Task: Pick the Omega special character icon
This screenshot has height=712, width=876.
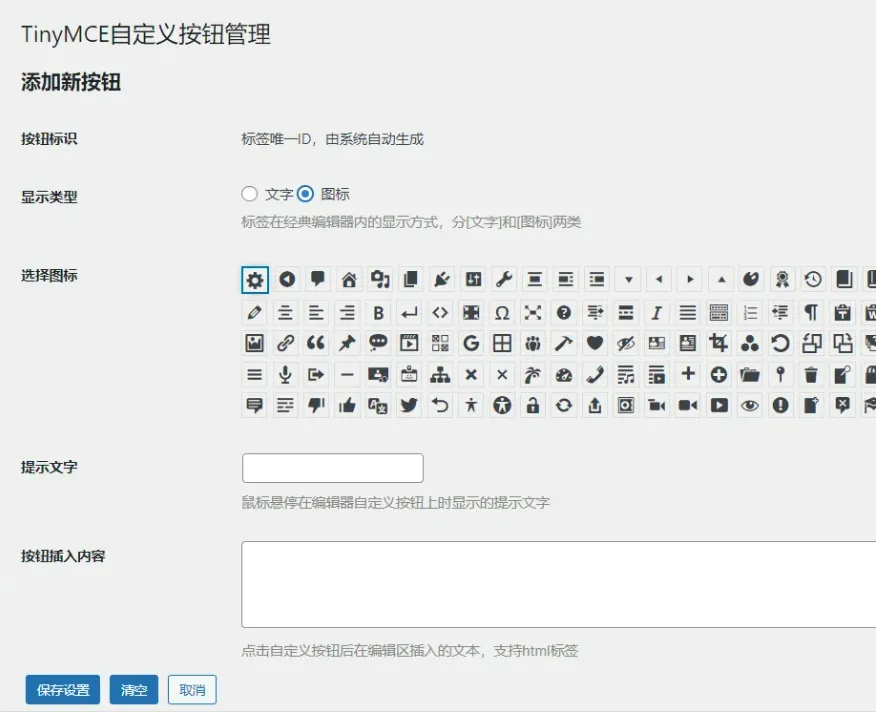Action: 502,312
